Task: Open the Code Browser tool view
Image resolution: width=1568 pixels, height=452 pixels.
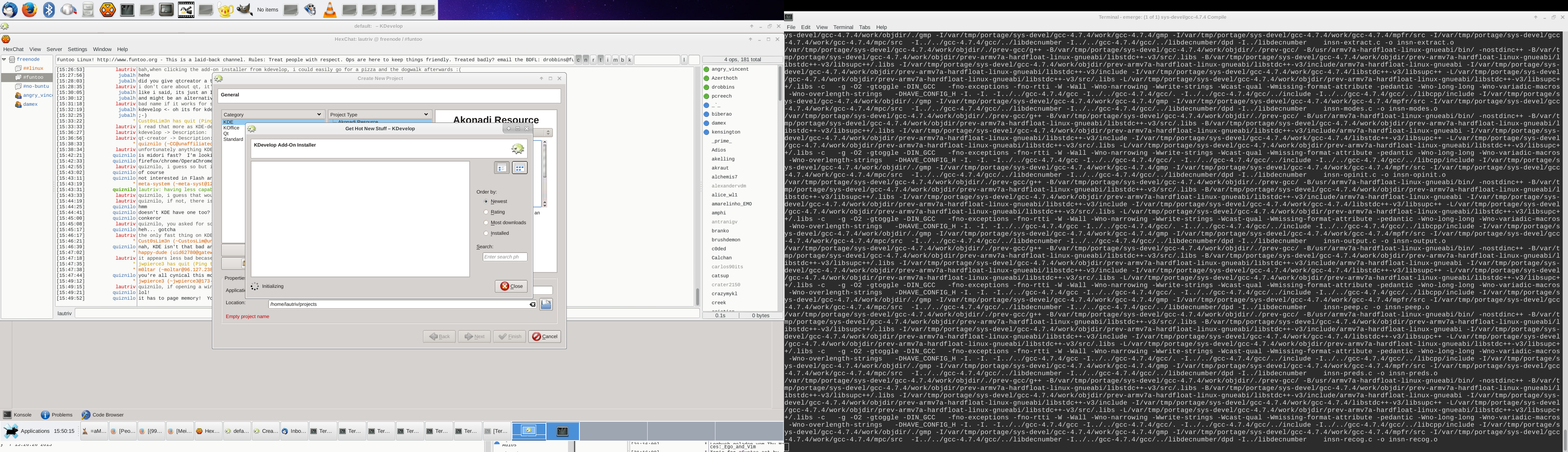Action: 103,415
